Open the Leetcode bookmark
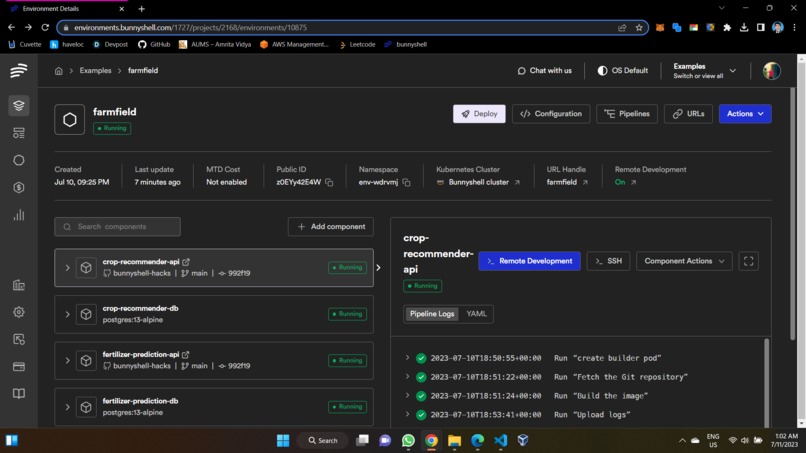Screen dimensions: 806x453 coord(357,44)
